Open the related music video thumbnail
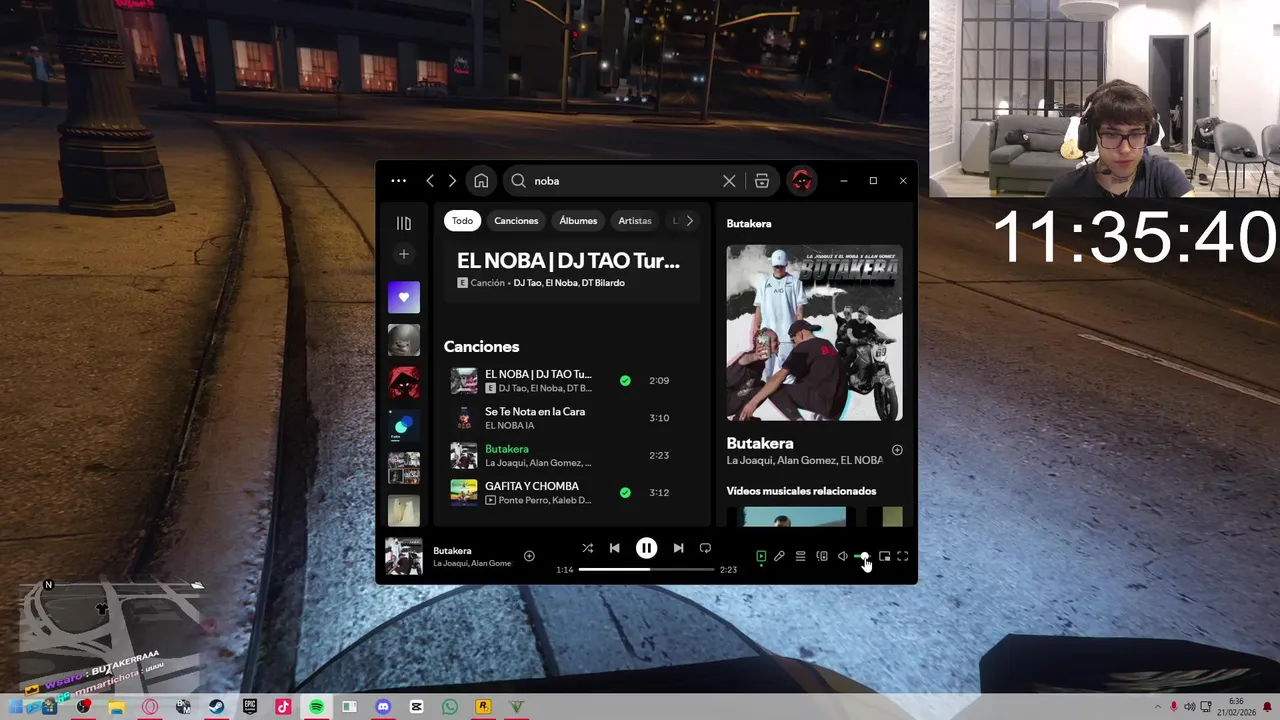Screen dimensions: 1280x720 (793, 516)
